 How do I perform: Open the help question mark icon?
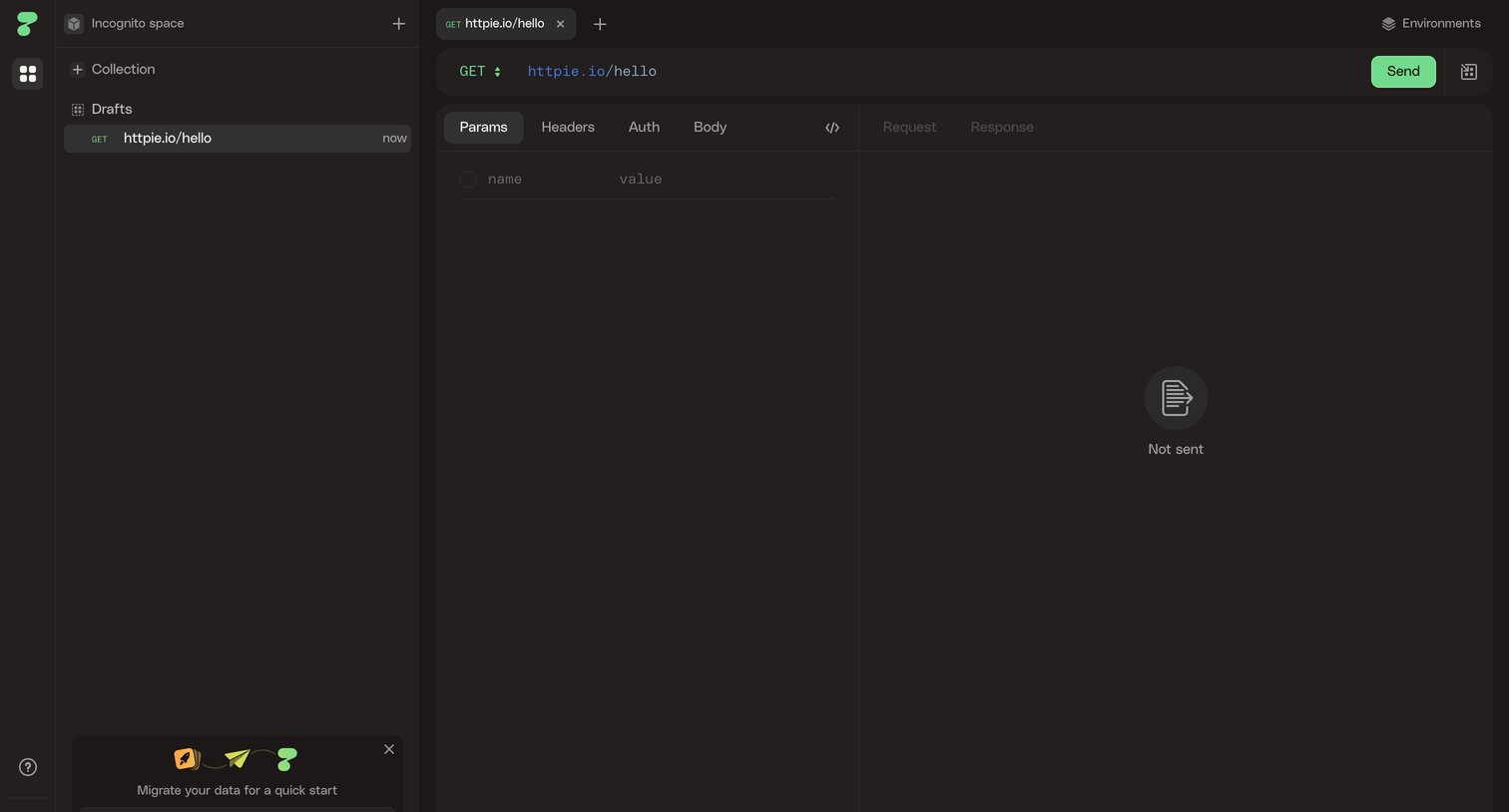28,767
